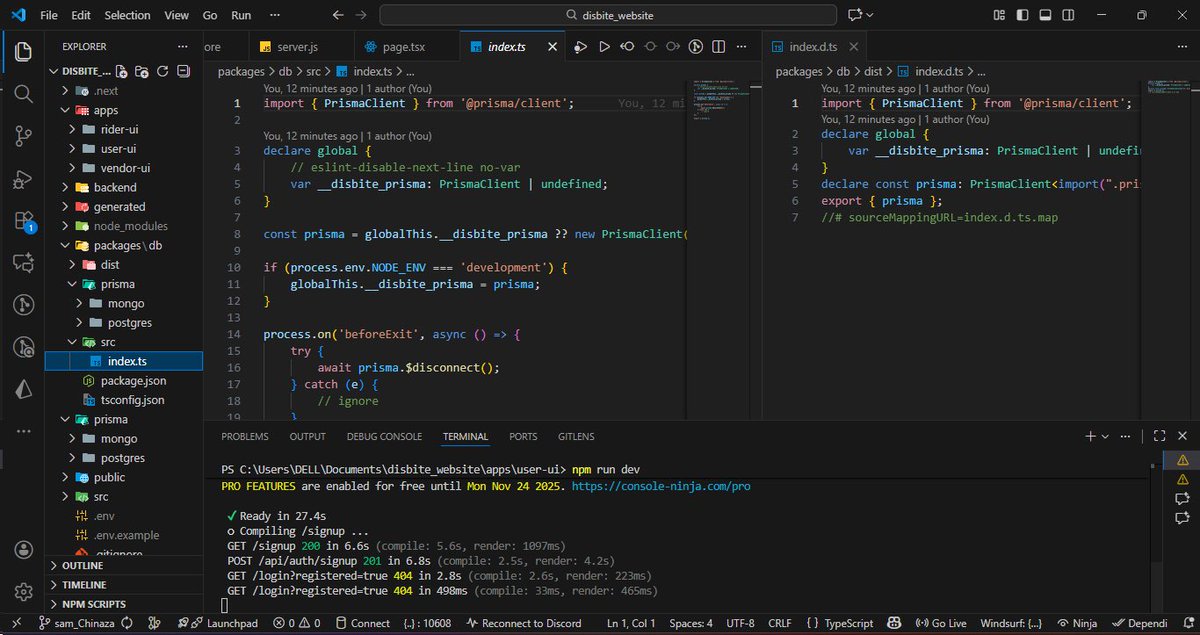Open the Manage gear in activity bar

(x=22, y=590)
